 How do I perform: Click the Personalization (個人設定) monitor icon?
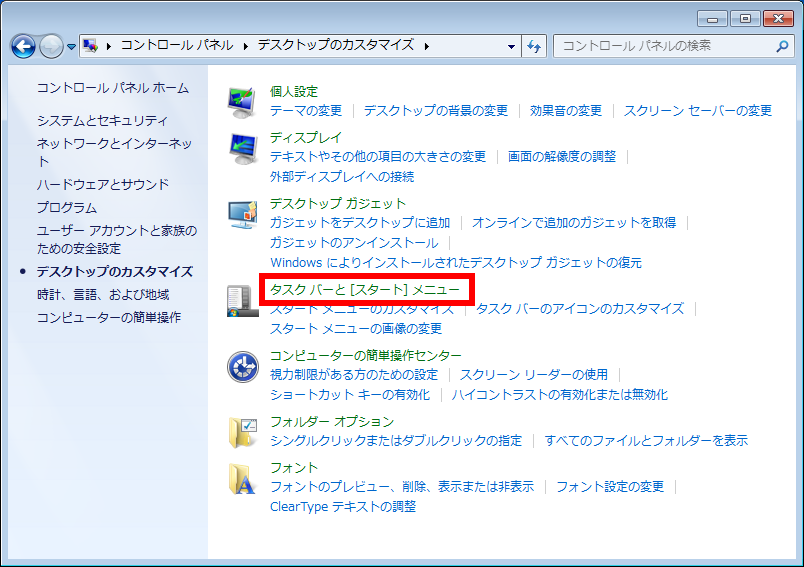(242, 102)
